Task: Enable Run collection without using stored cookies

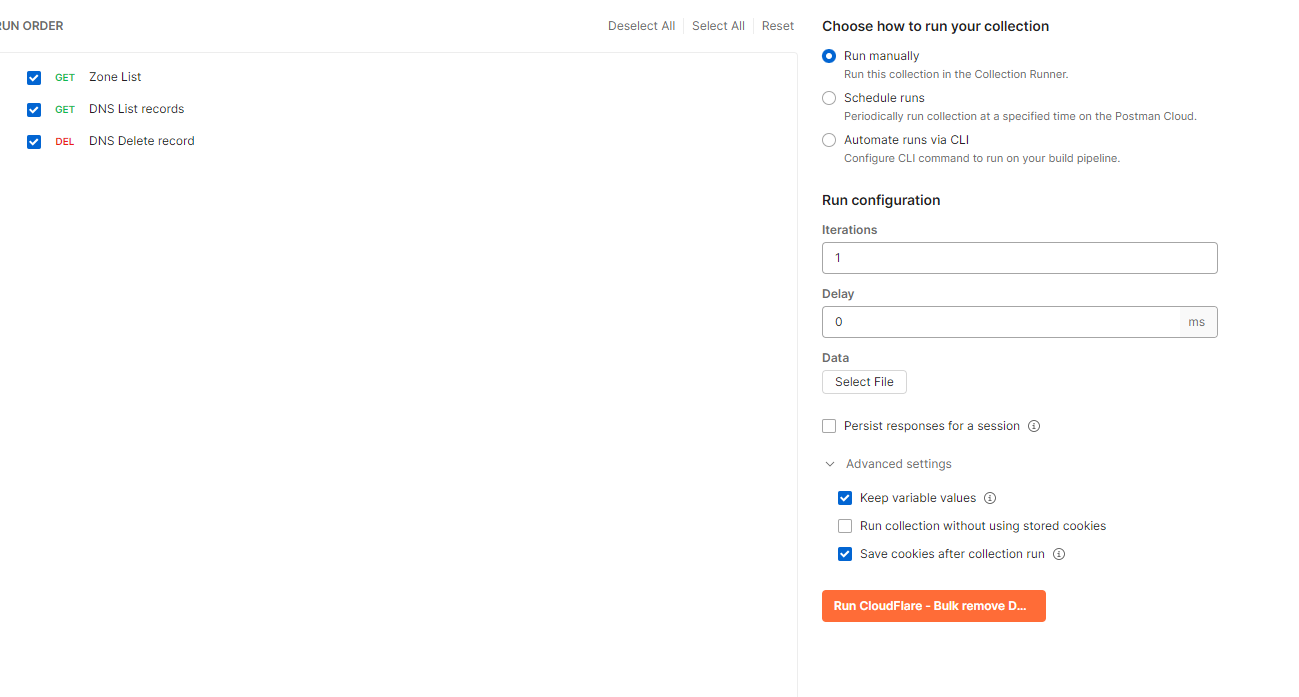Action: tap(845, 525)
